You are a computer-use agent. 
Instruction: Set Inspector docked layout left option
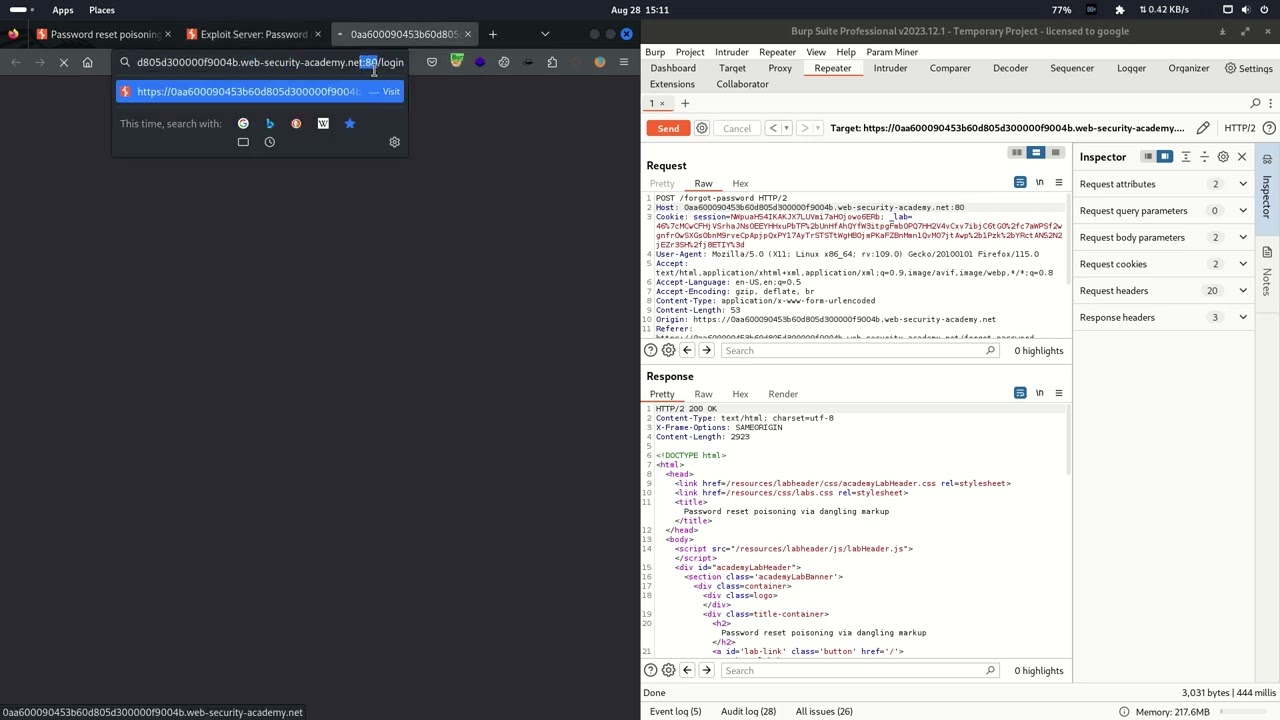click(1148, 157)
